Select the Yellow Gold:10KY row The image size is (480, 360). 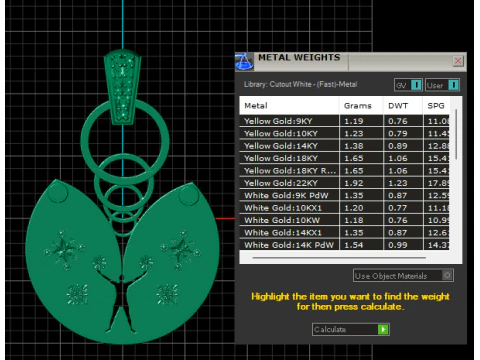point(344,133)
